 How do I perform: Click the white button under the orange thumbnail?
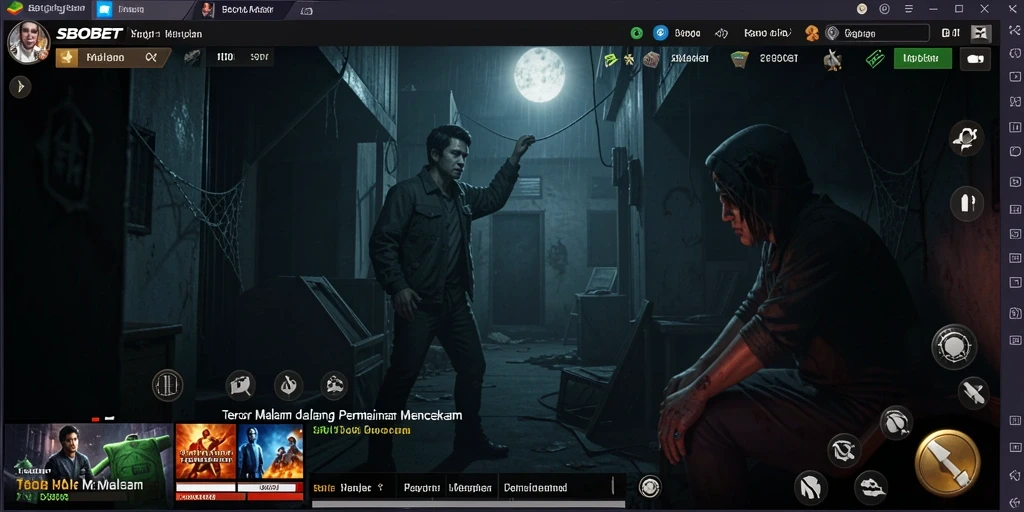[206, 487]
